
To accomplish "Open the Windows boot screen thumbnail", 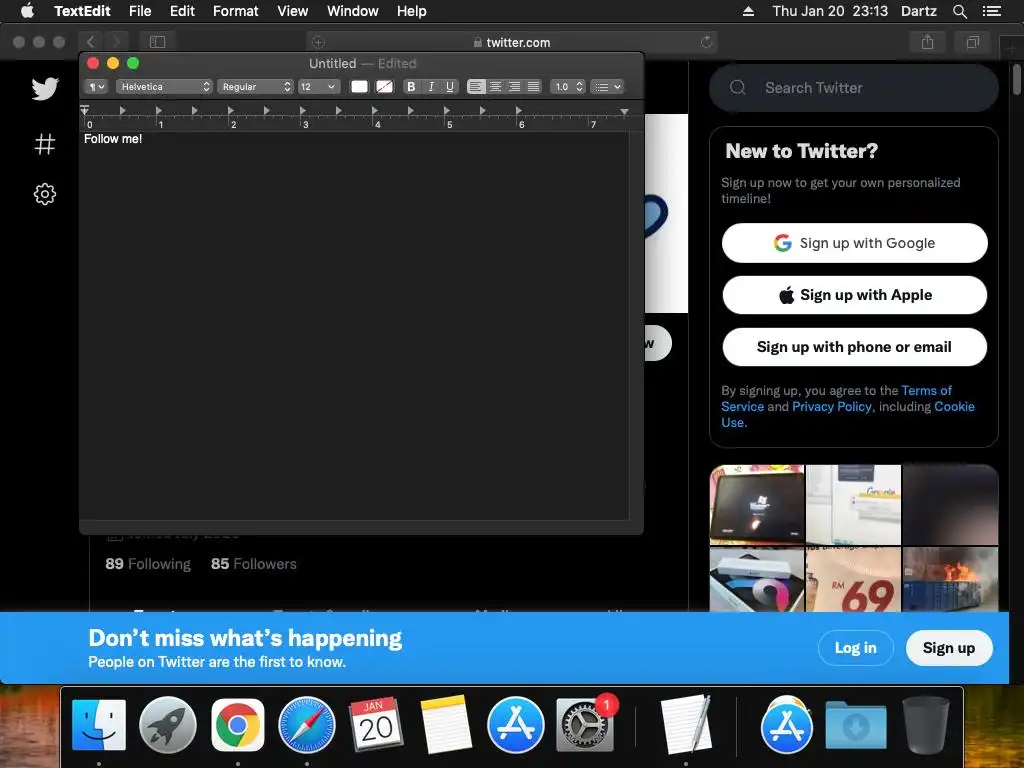I will (x=757, y=505).
